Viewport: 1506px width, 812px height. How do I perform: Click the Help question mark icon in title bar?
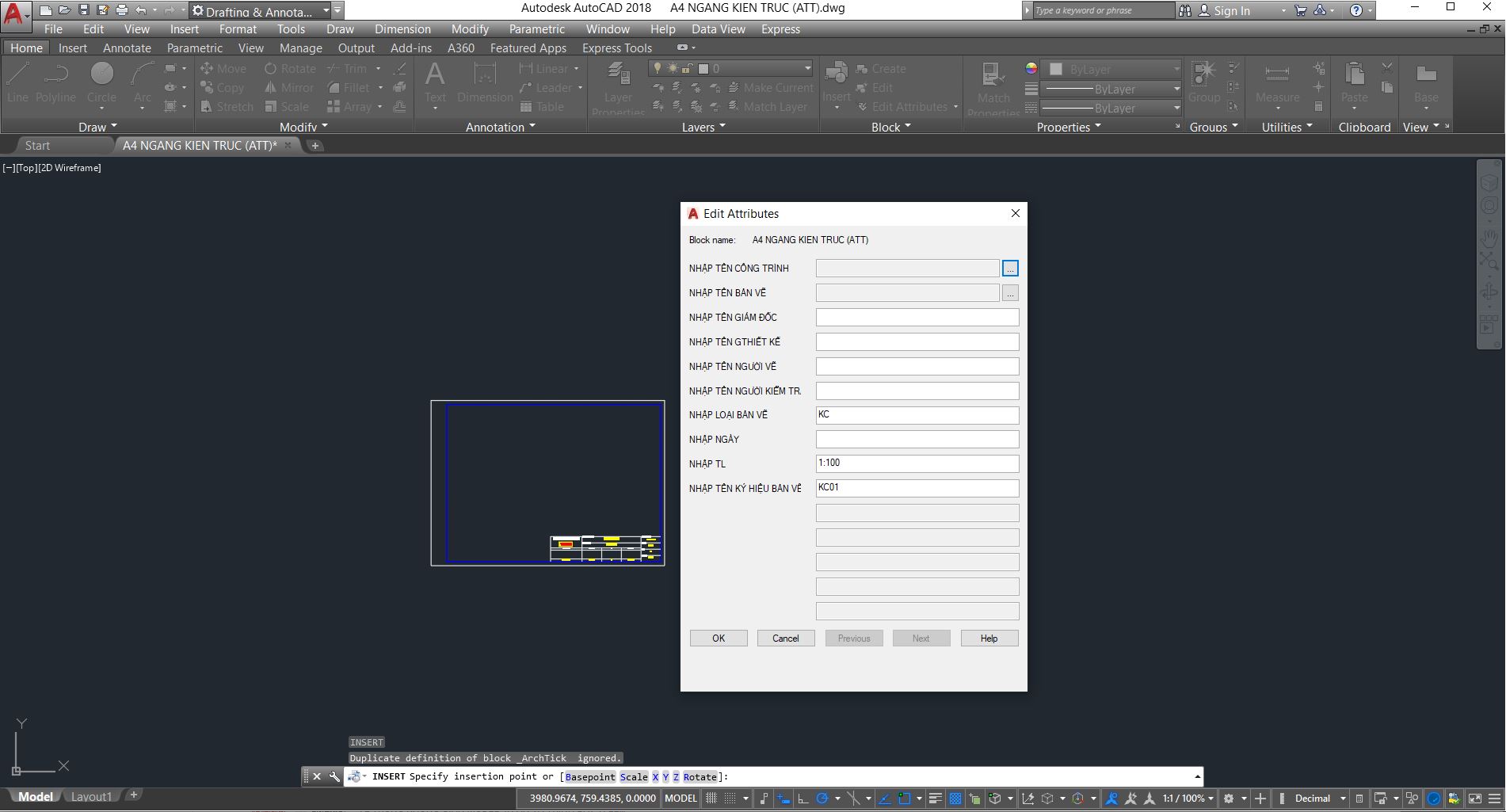coord(1356,10)
